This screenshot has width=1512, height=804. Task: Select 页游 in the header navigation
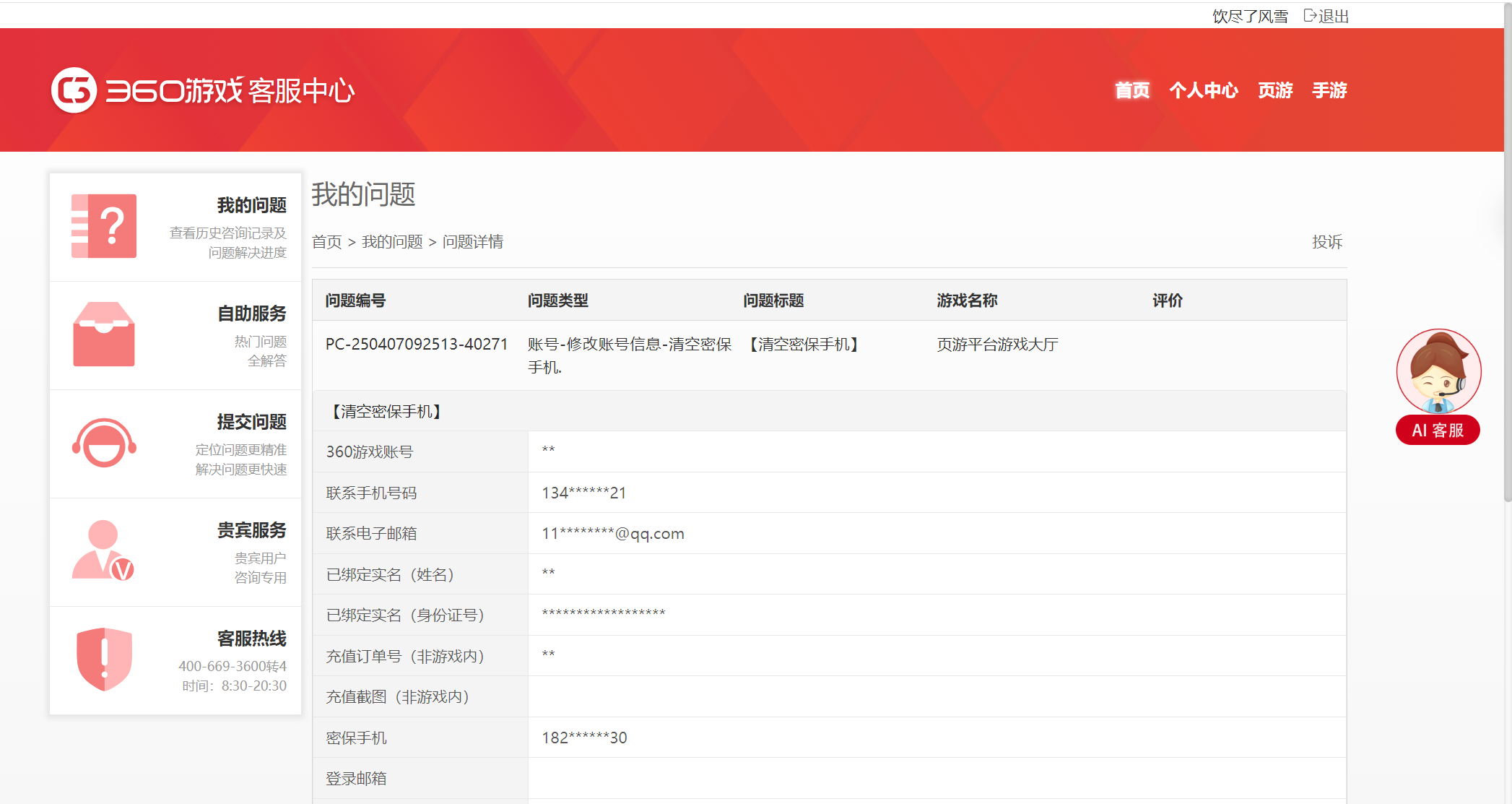[x=1274, y=90]
